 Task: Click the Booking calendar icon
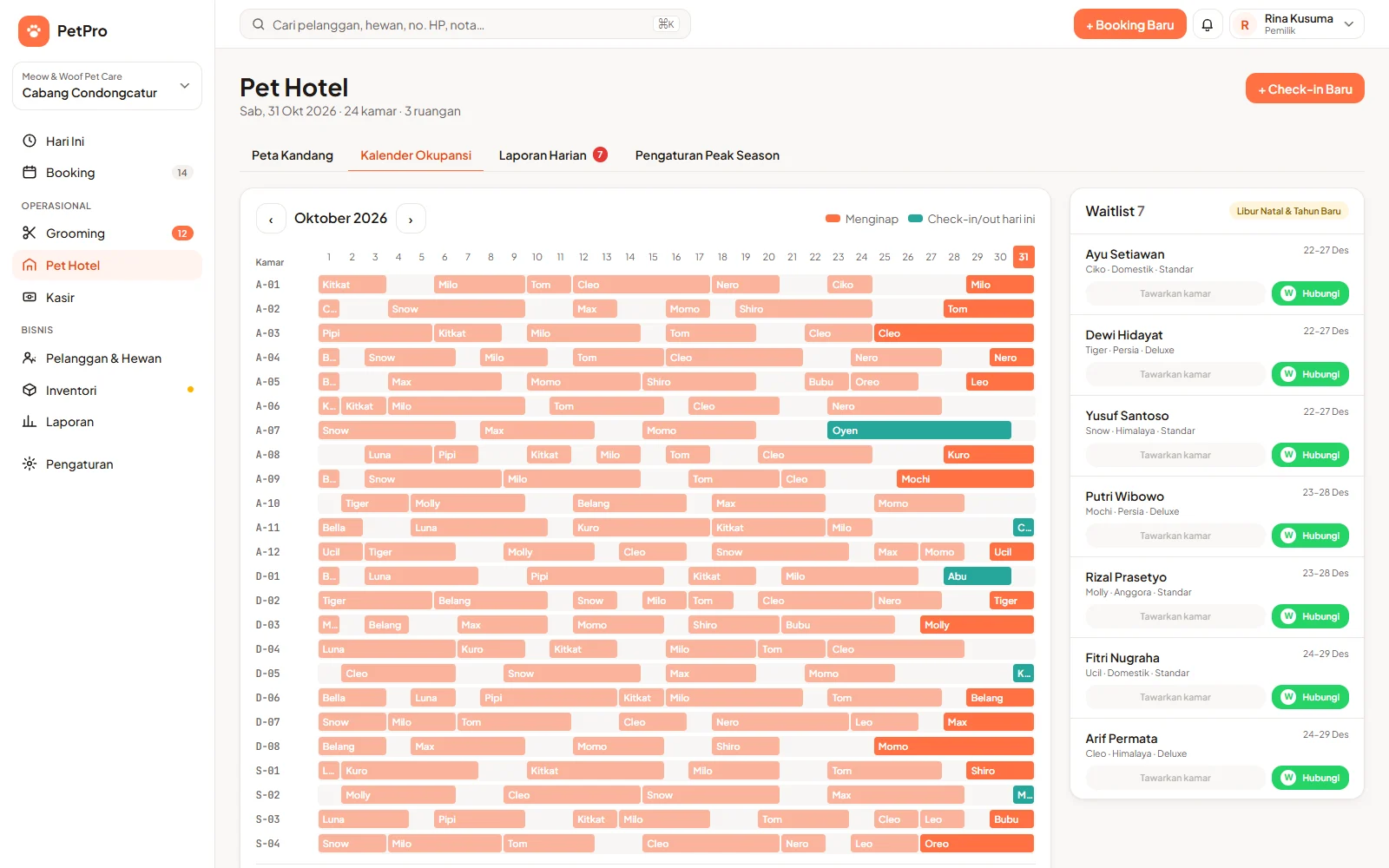click(30, 172)
